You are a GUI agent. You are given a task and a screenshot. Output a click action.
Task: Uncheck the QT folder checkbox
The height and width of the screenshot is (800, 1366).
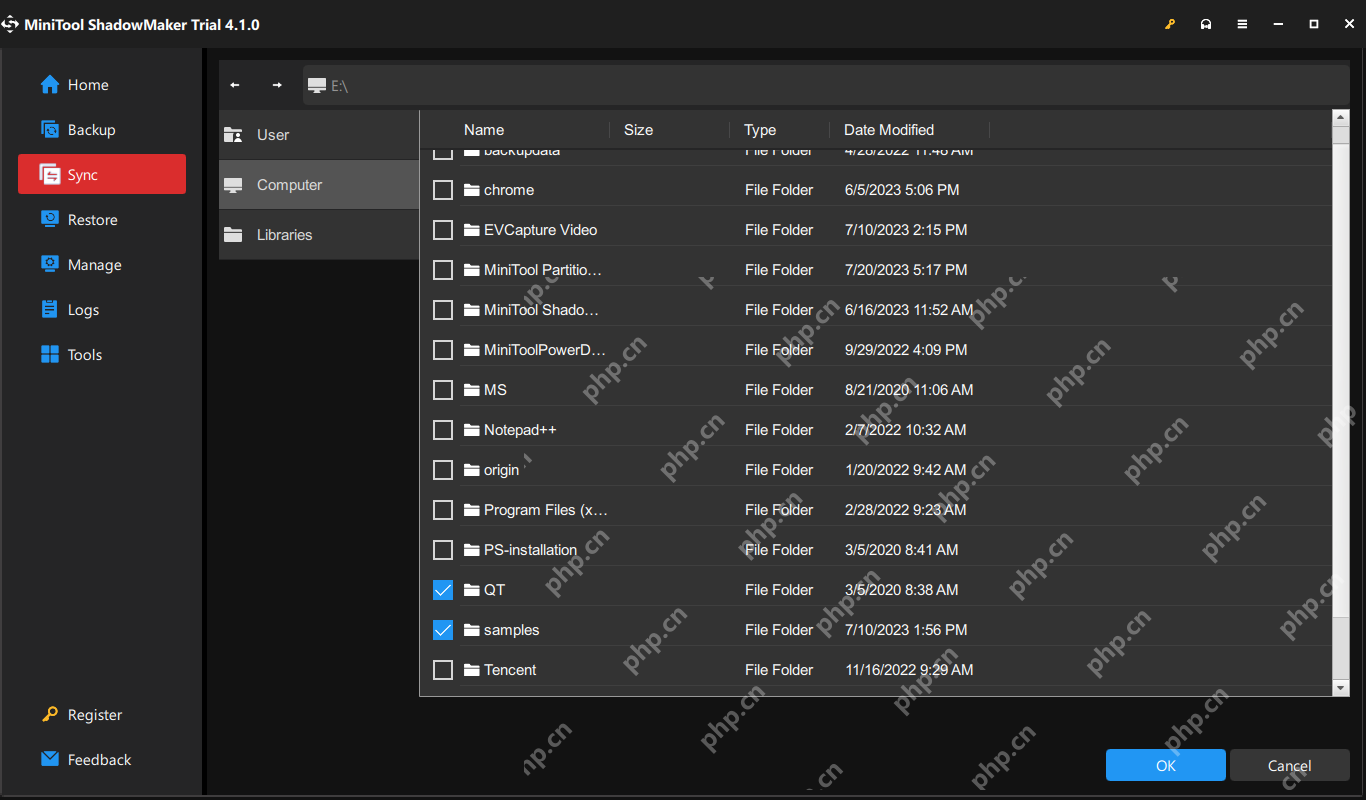point(443,590)
